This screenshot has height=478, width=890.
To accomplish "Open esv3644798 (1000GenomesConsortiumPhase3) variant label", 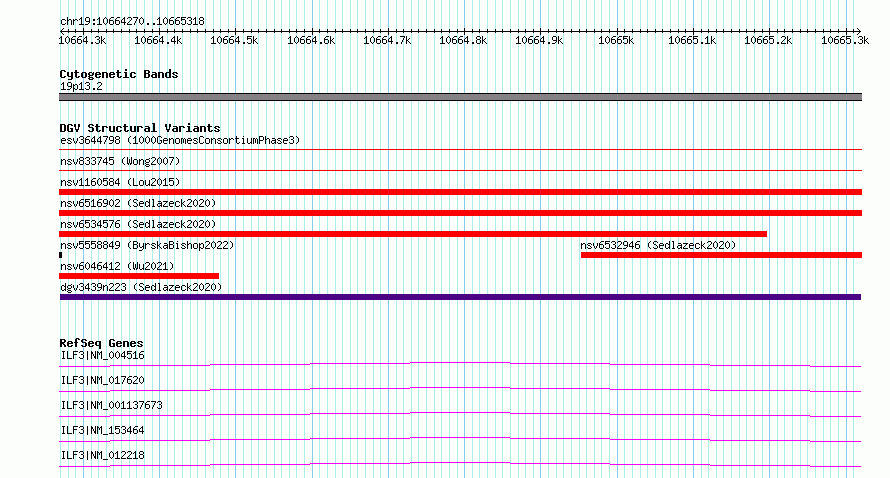I will [x=180, y=140].
